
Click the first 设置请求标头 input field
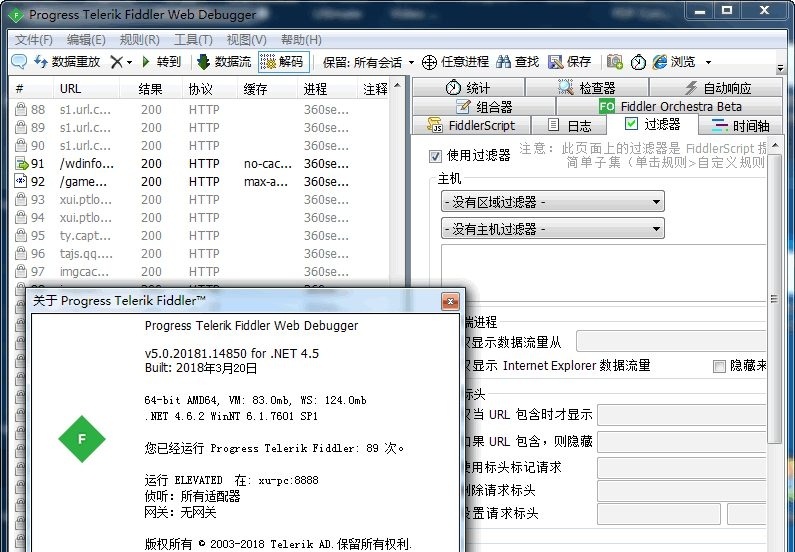click(659, 513)
